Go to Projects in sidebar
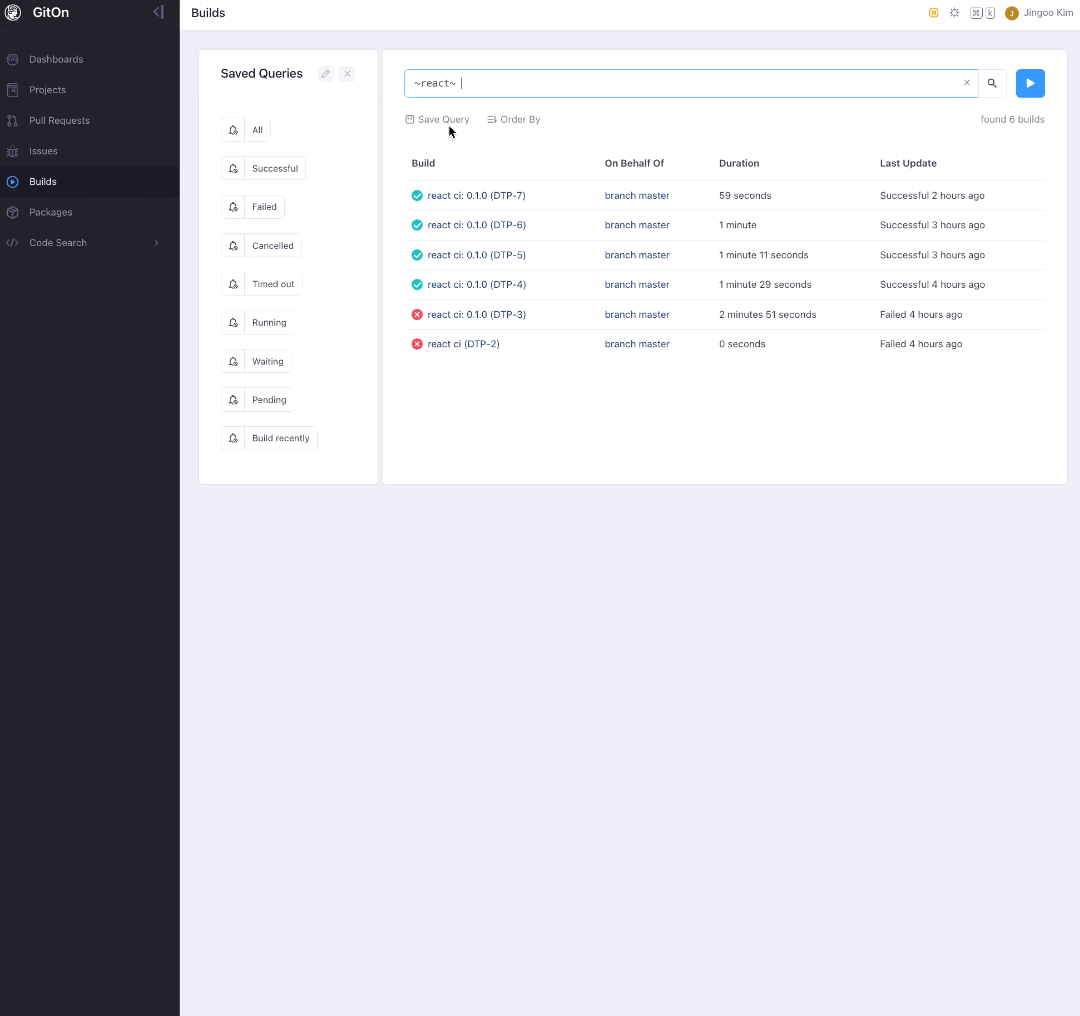This screenshot has height=1016, width=1080. click(x=48, y=90)
